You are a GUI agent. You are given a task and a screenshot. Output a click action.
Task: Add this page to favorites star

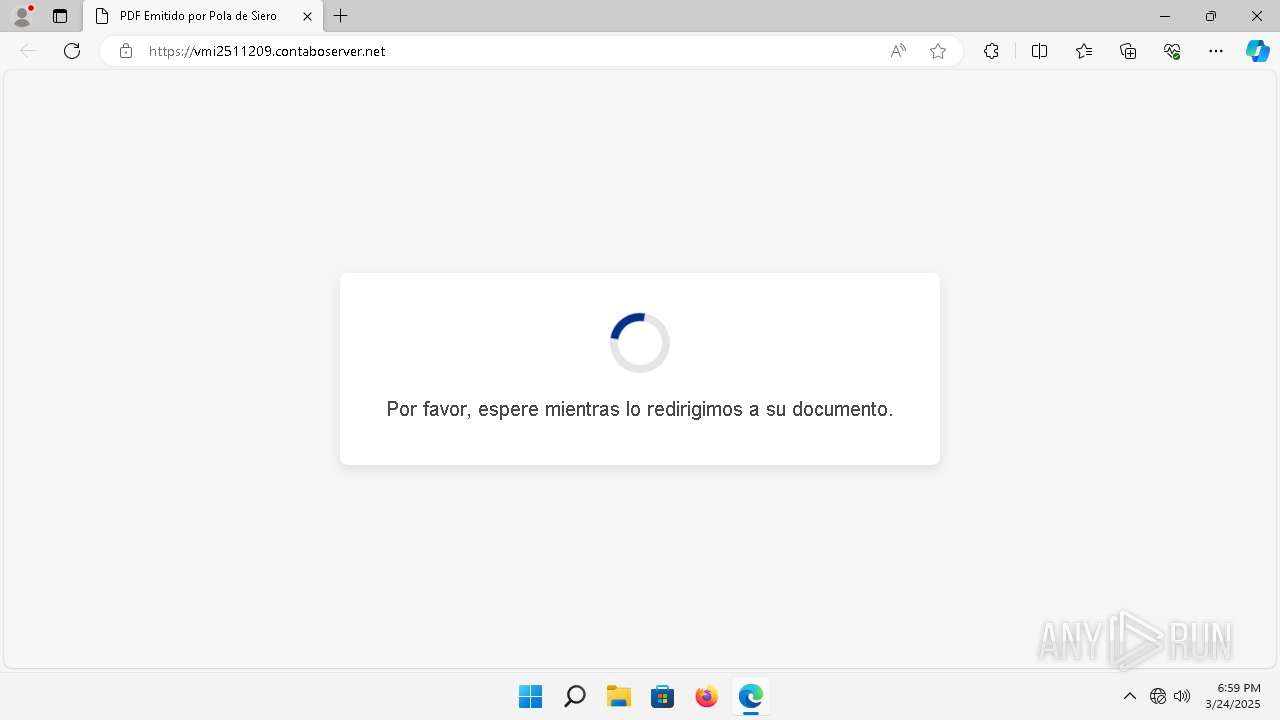pyautogui.click(x=938, y=51)
